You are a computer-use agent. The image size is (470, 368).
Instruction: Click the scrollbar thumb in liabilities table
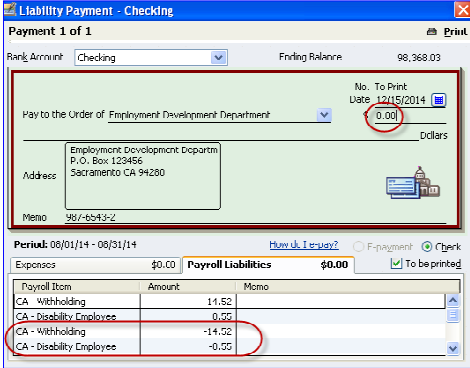click(453, 315)
